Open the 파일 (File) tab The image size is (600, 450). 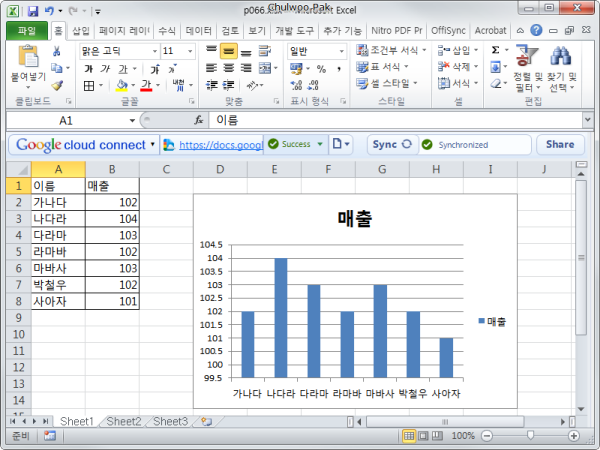(x=27, y=31)
